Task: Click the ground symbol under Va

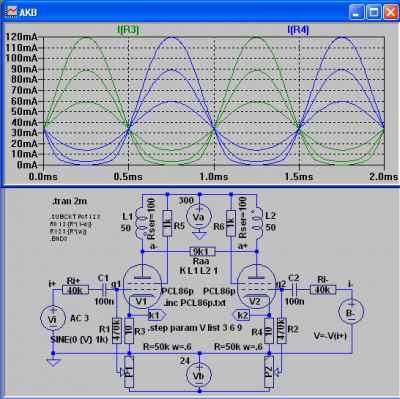Action: (199, 236)
